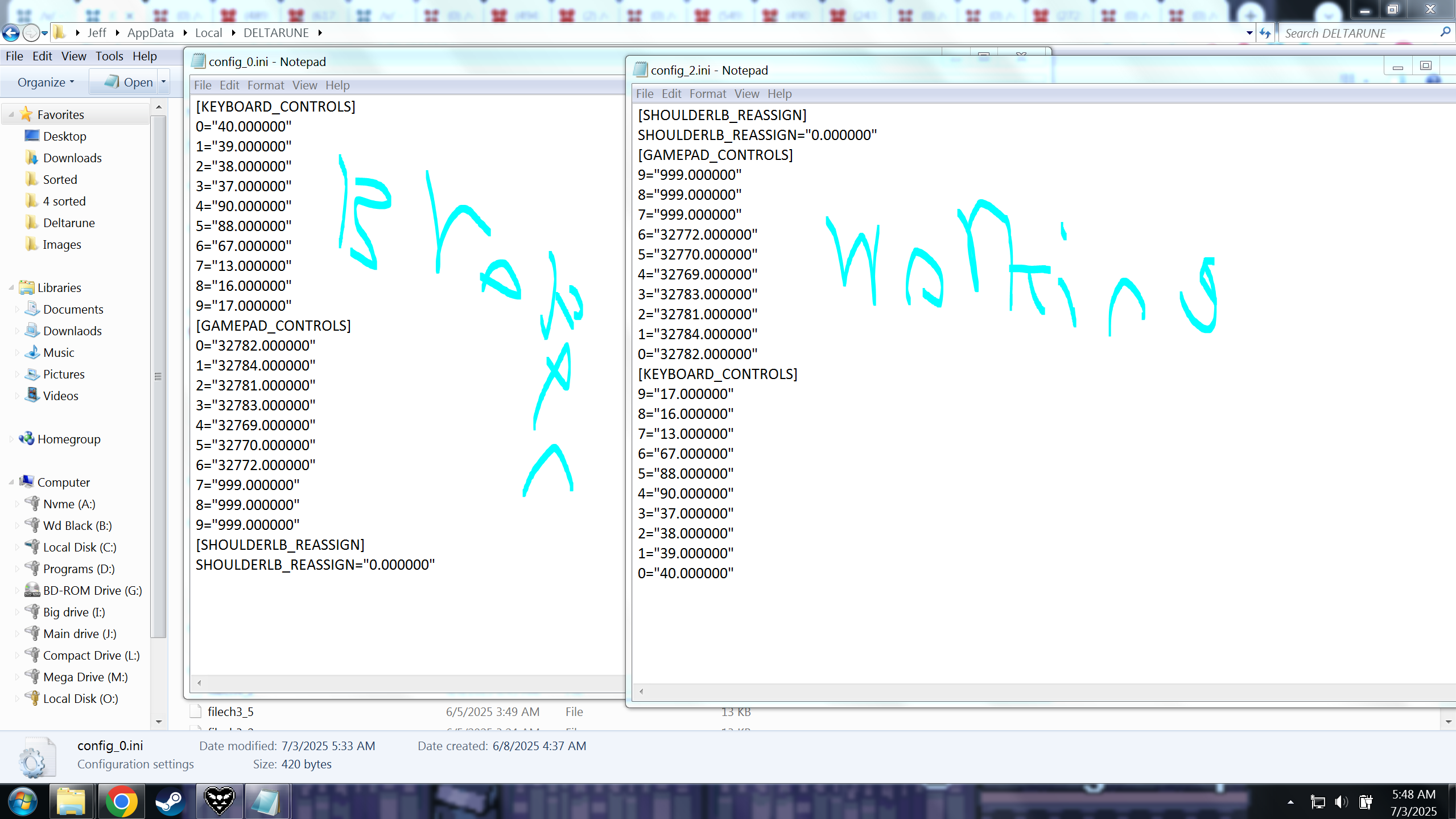Click the Local breadcrumb in the address bar
The image size is (1456, 819).
tap(208, 33)
